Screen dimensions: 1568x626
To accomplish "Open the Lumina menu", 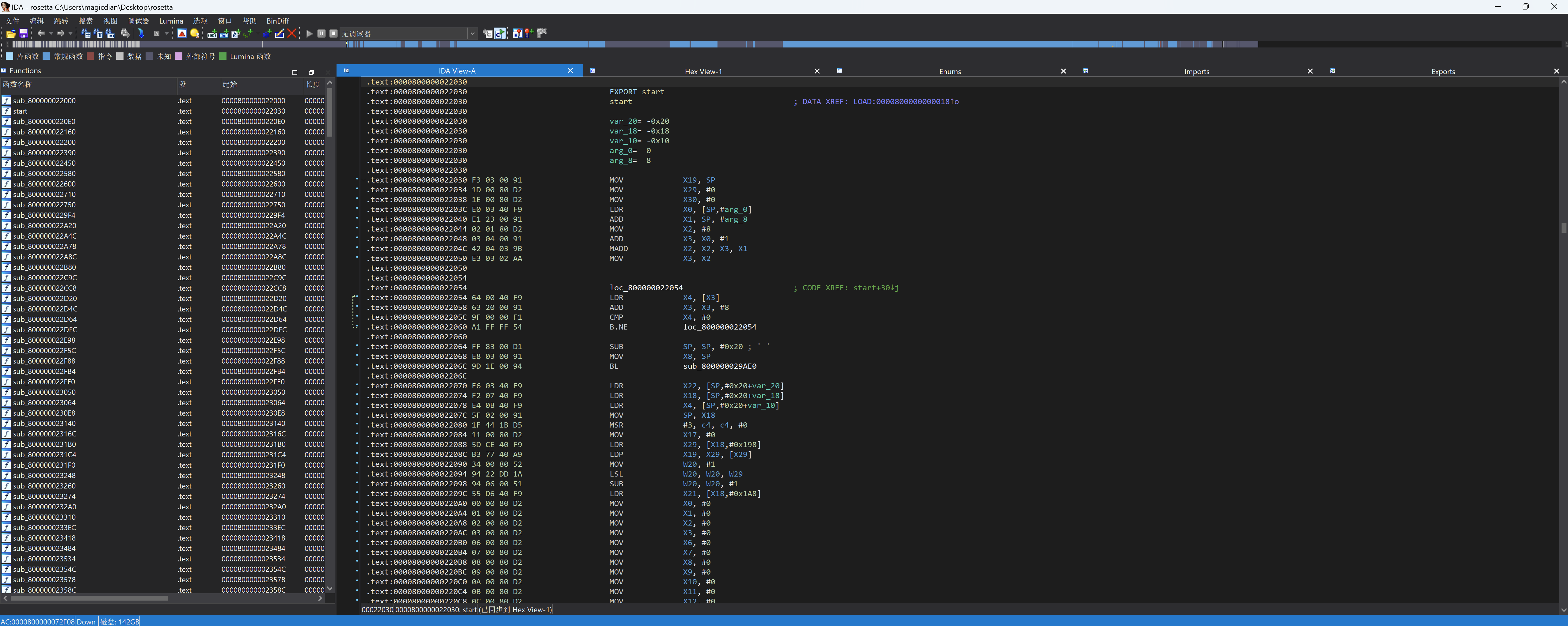I will [171, 21].
